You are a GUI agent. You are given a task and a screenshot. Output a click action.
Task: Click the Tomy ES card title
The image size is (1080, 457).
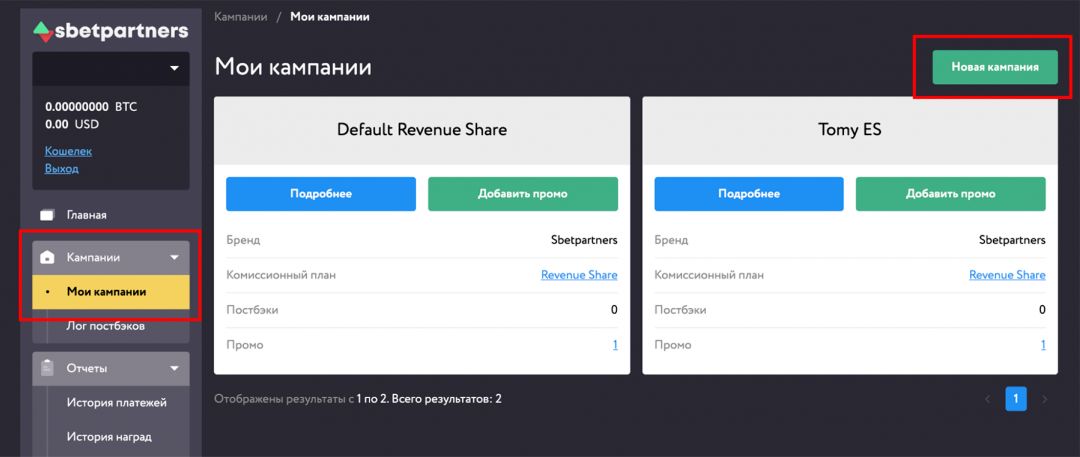pyautogui.click(x=849, y=129)
